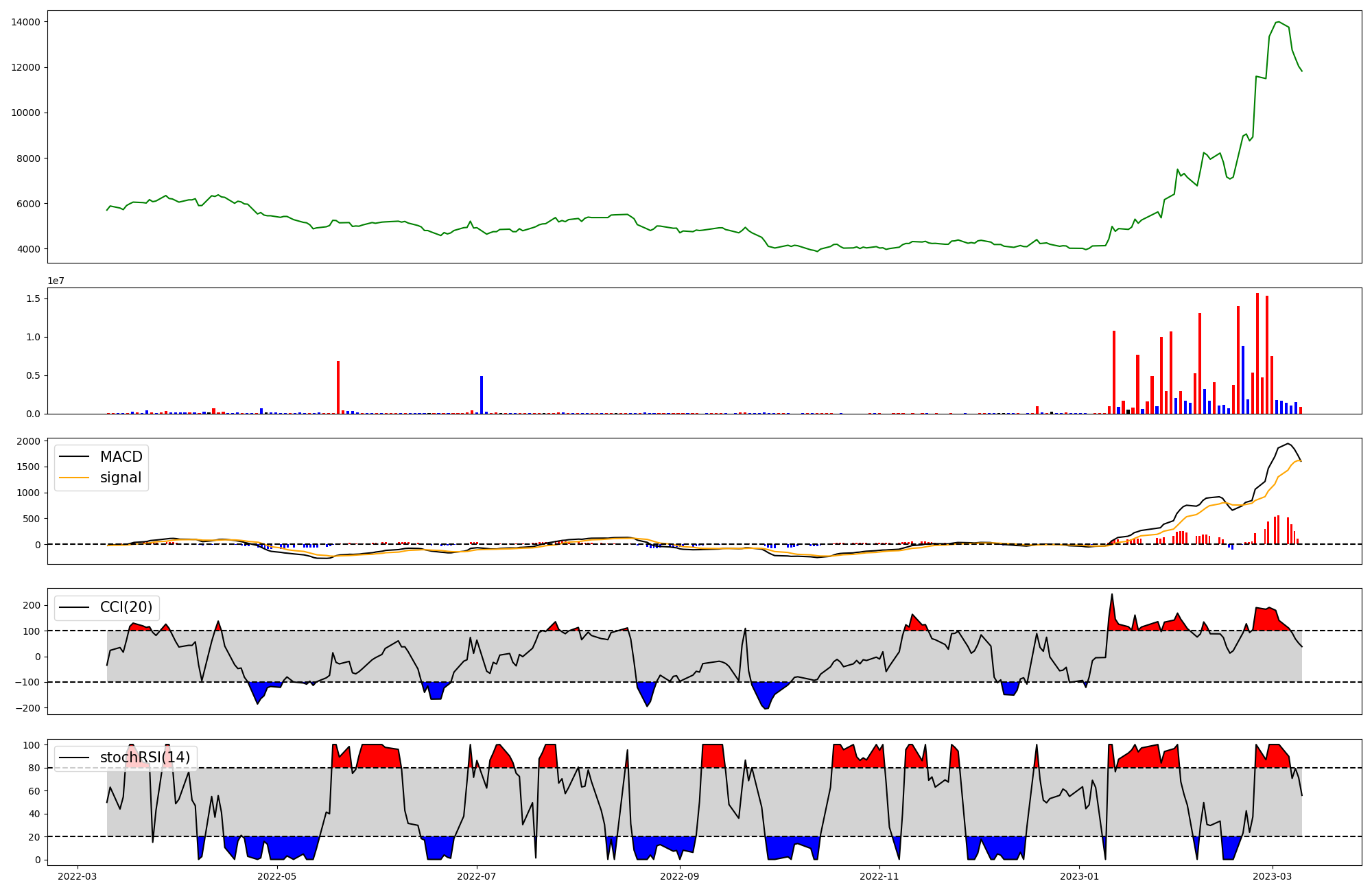1372x892 pixels.
Task: Click the price line peak near 14000
Action: coord(1278,22)
